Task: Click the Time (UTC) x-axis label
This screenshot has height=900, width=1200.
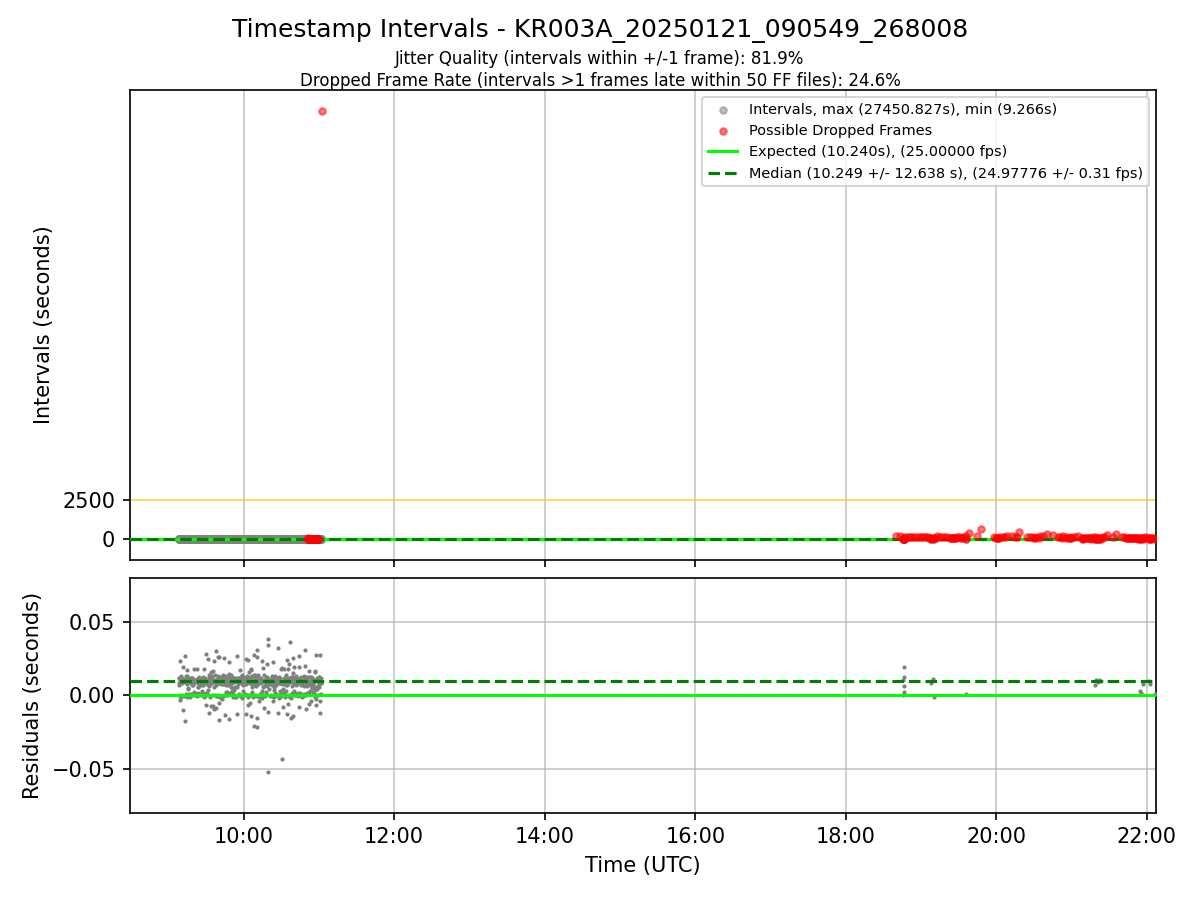Action: [x=643, y=865]
